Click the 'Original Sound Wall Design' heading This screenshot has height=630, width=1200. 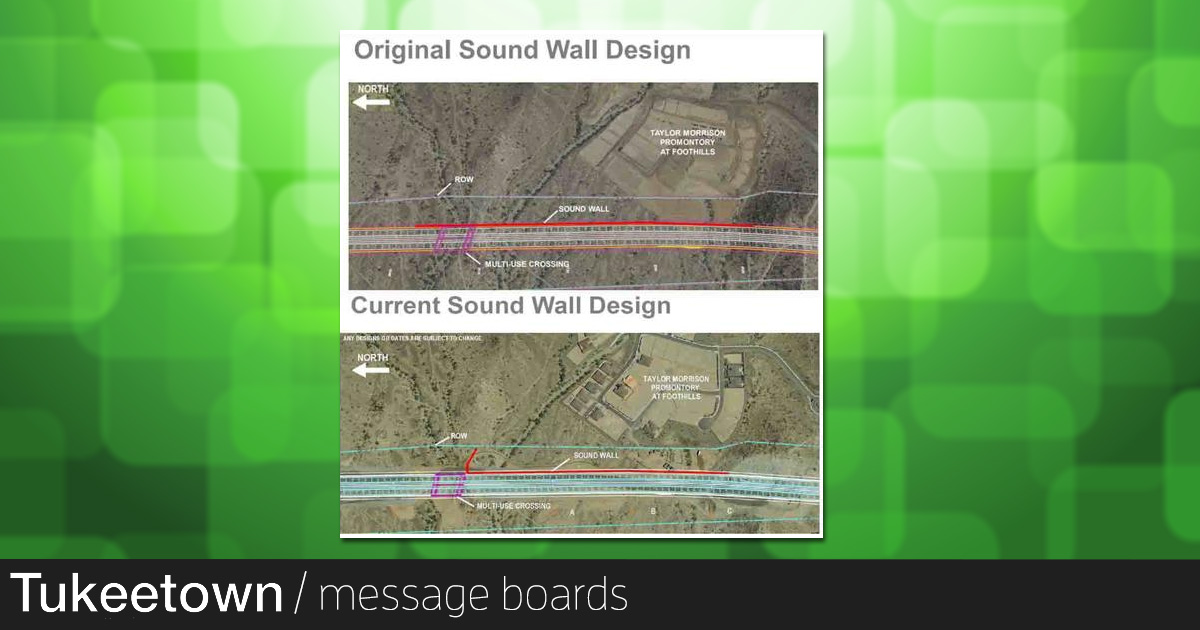pos(521,50)
